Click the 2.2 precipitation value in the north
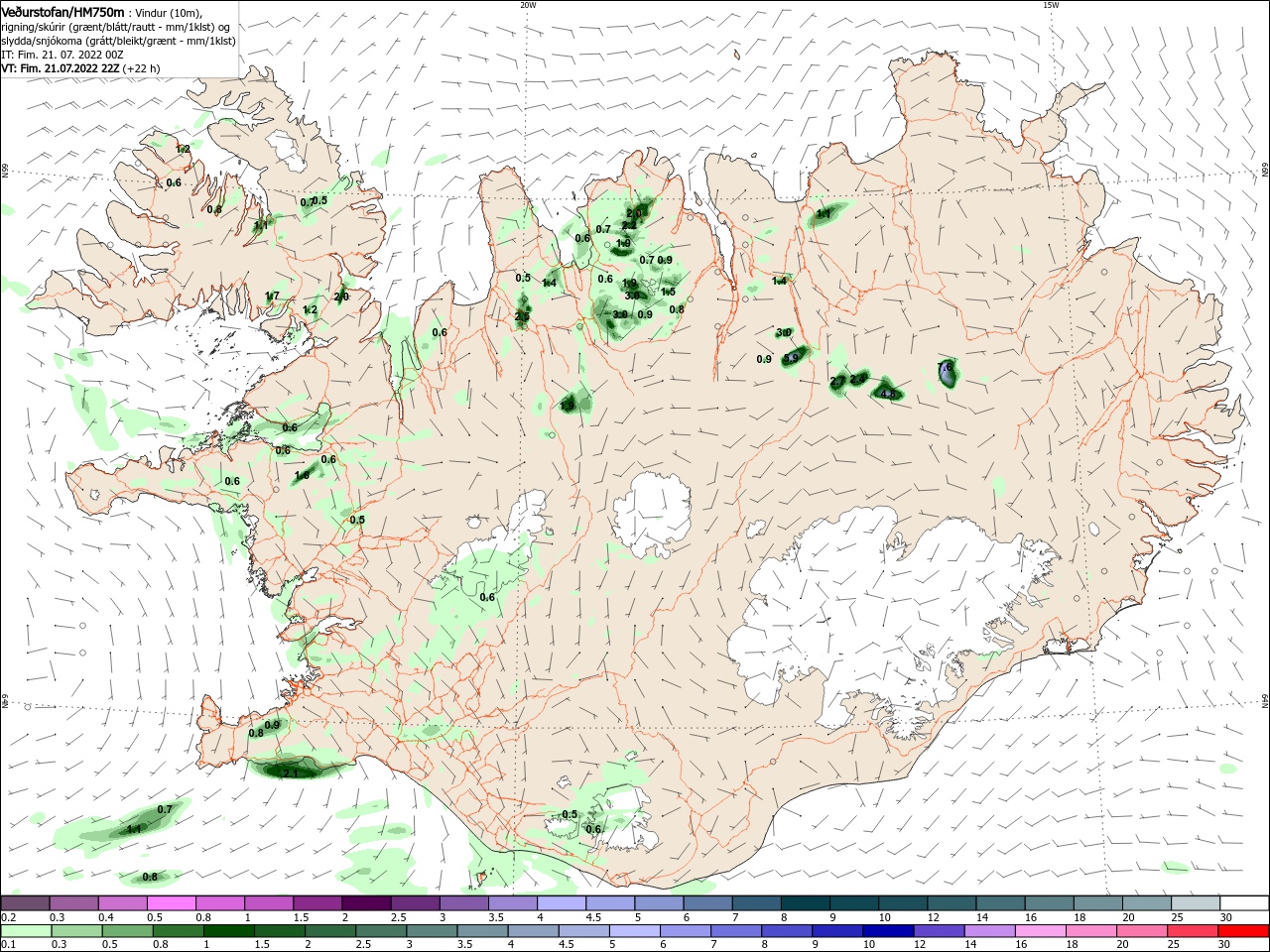Image resolution: width=1270 pixels, height=952 pixels. coord(629,225)
